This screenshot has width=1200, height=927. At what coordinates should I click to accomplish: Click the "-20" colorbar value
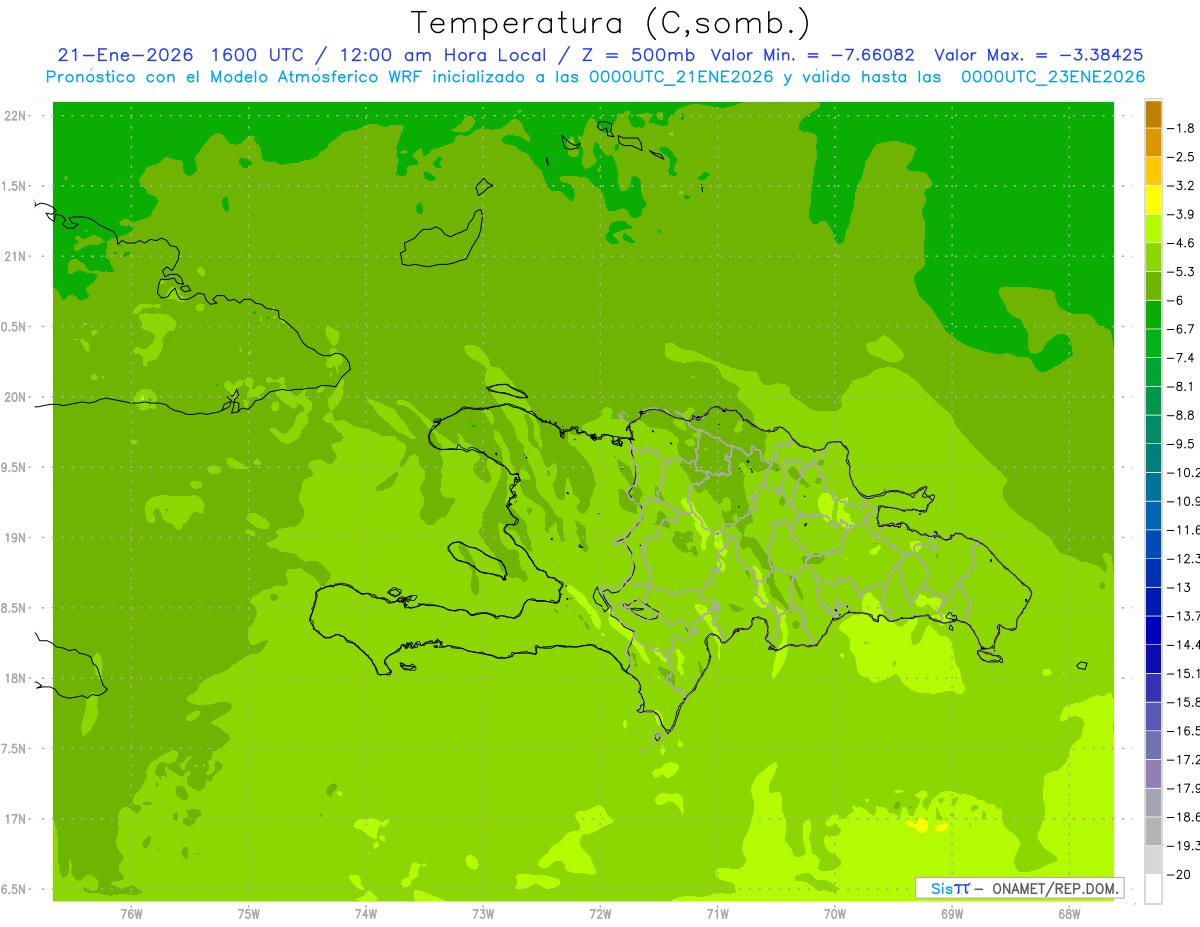pos(1179,875)
